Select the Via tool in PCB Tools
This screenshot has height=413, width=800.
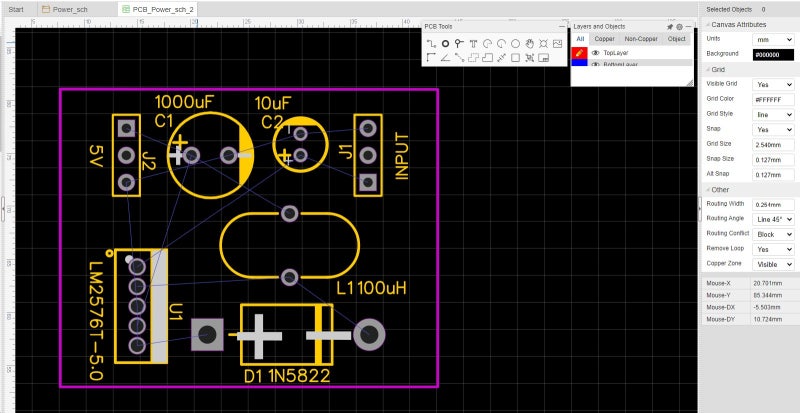[x=459, y=44]
